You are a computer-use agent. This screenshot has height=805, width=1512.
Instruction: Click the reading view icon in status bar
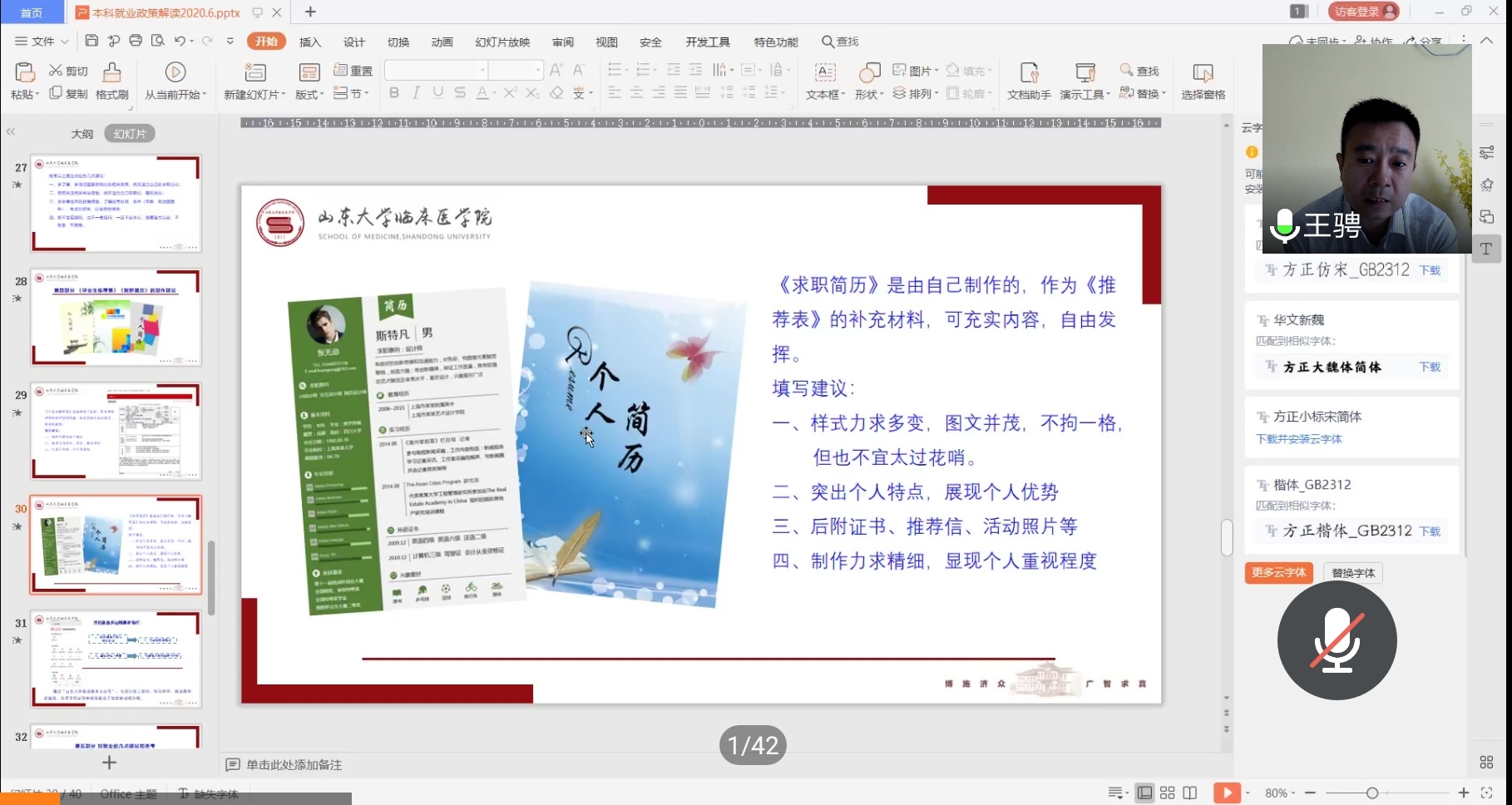click(1190, 793)
